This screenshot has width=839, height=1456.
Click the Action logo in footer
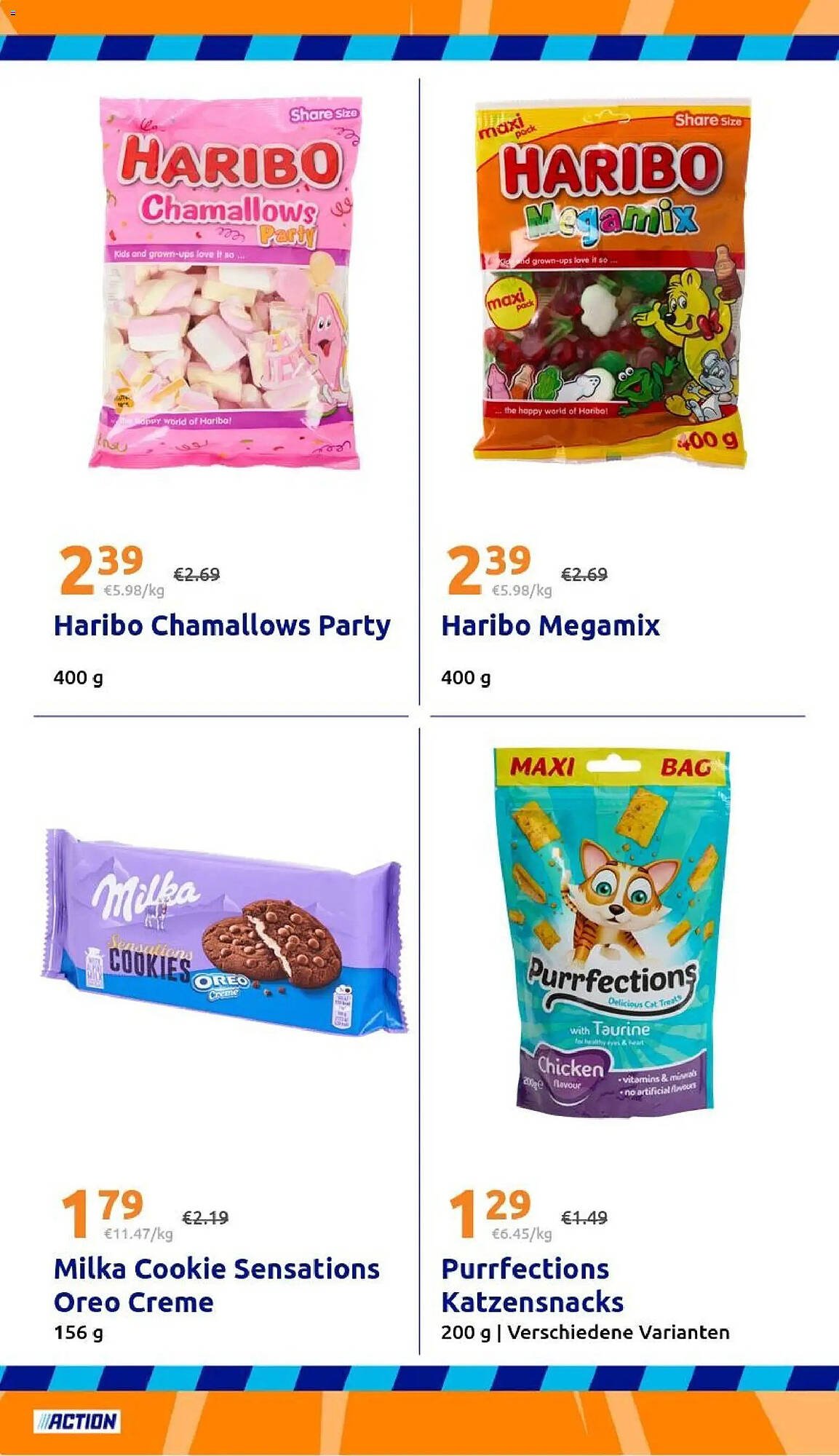pyautogui.click(x=77, y=1421)
